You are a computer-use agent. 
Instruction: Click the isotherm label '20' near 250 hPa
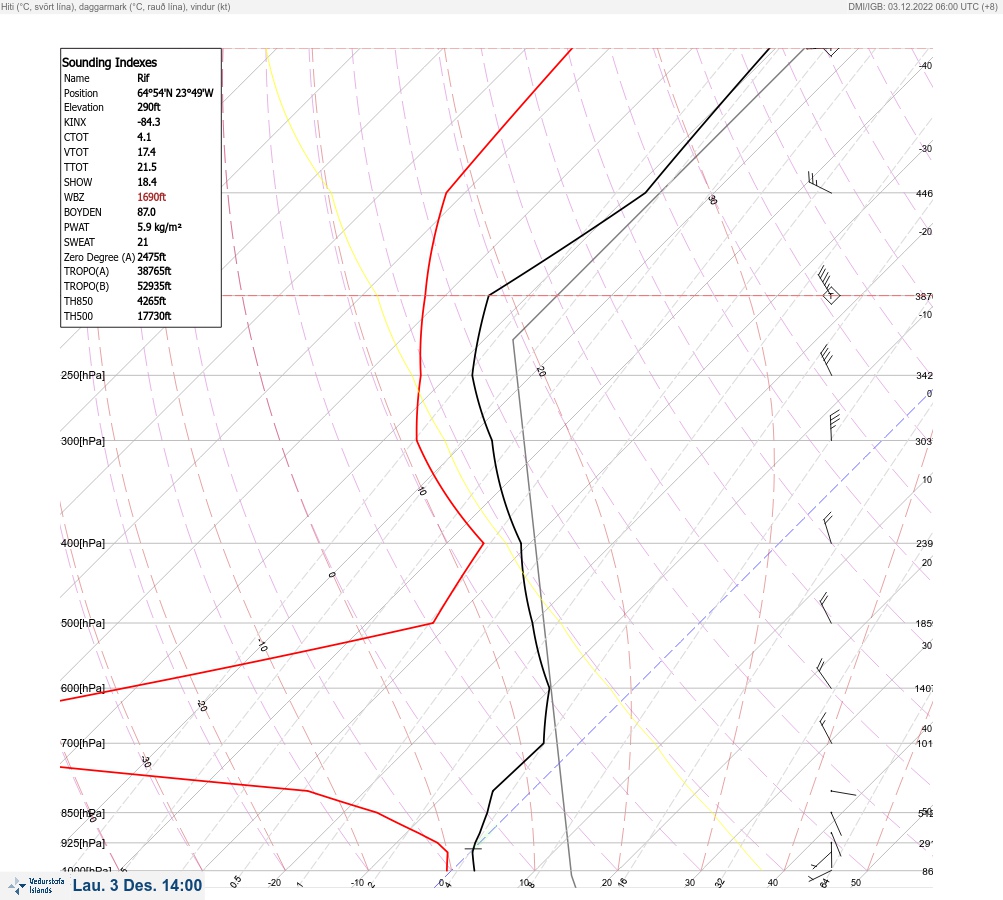pyautogui.click(x=541, y=372)
